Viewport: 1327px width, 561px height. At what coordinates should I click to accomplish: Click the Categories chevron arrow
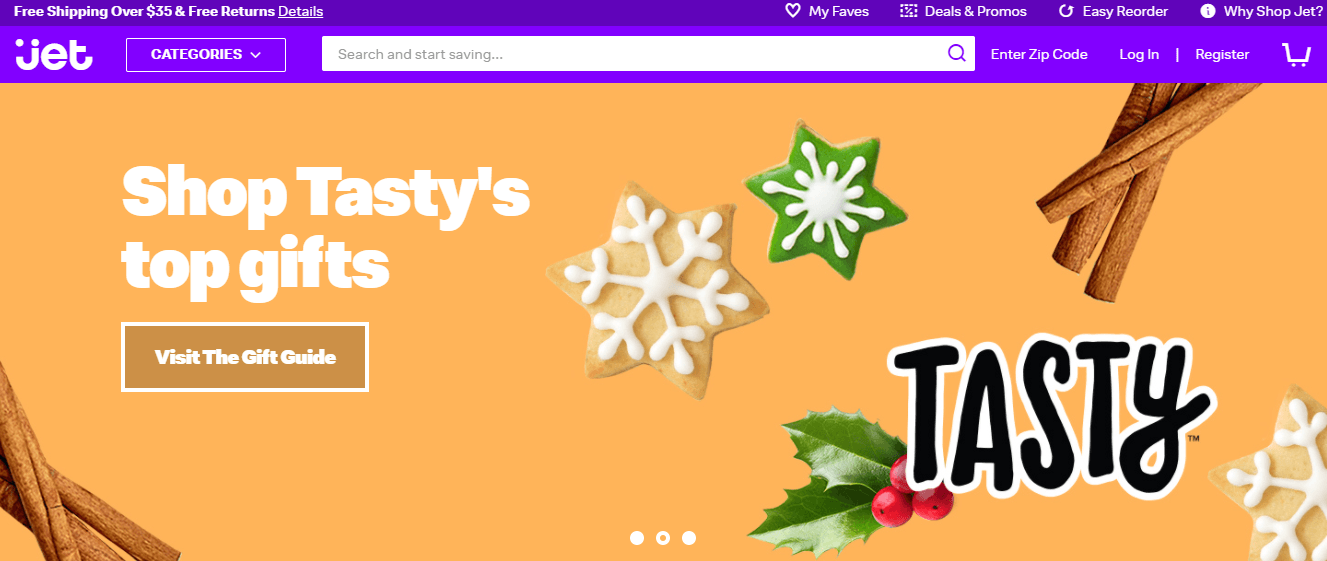coord(256,55)
